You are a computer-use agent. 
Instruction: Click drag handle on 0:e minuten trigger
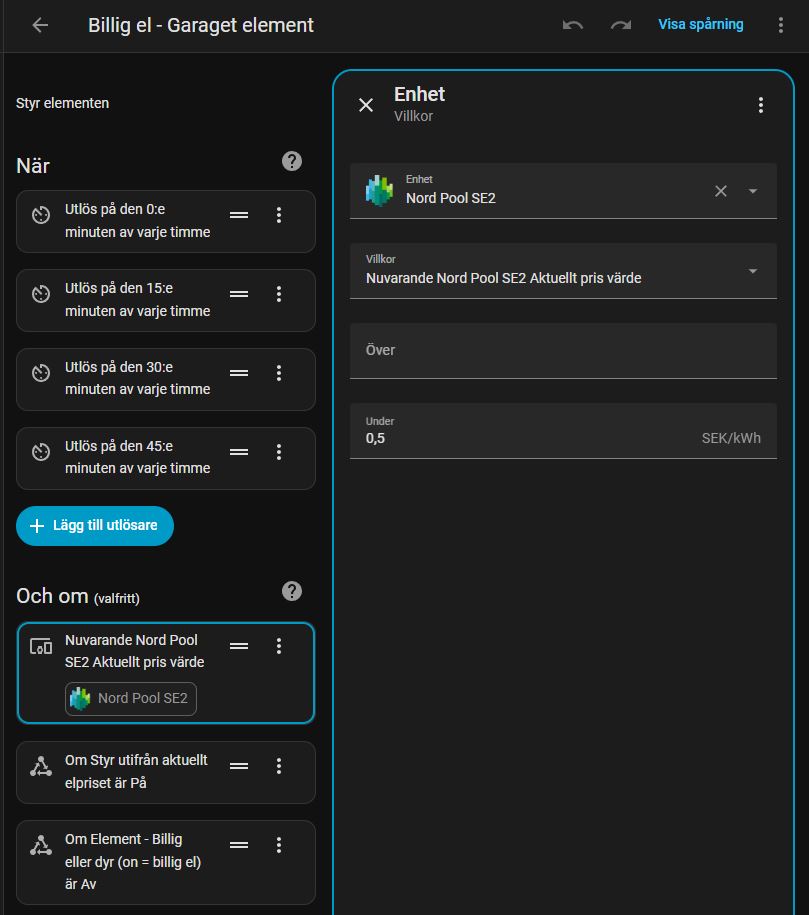(x=239, y=215)
